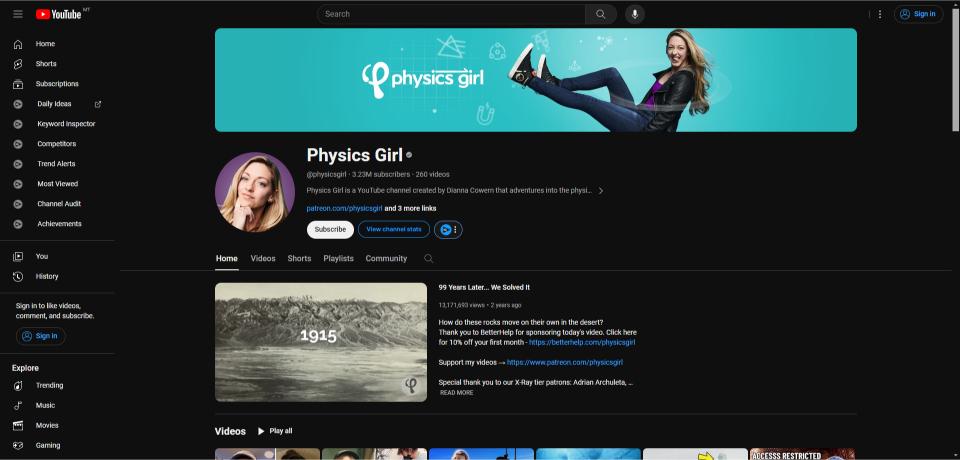The width and height of the screenshot is (960, 460).
Task: Open the hamburger guide menu
Action: click(18, 14)
